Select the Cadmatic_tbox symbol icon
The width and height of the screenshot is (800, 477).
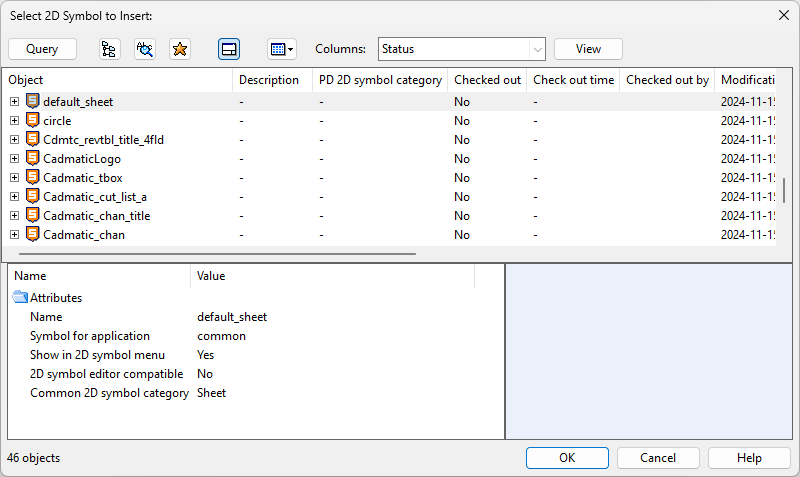33,178
